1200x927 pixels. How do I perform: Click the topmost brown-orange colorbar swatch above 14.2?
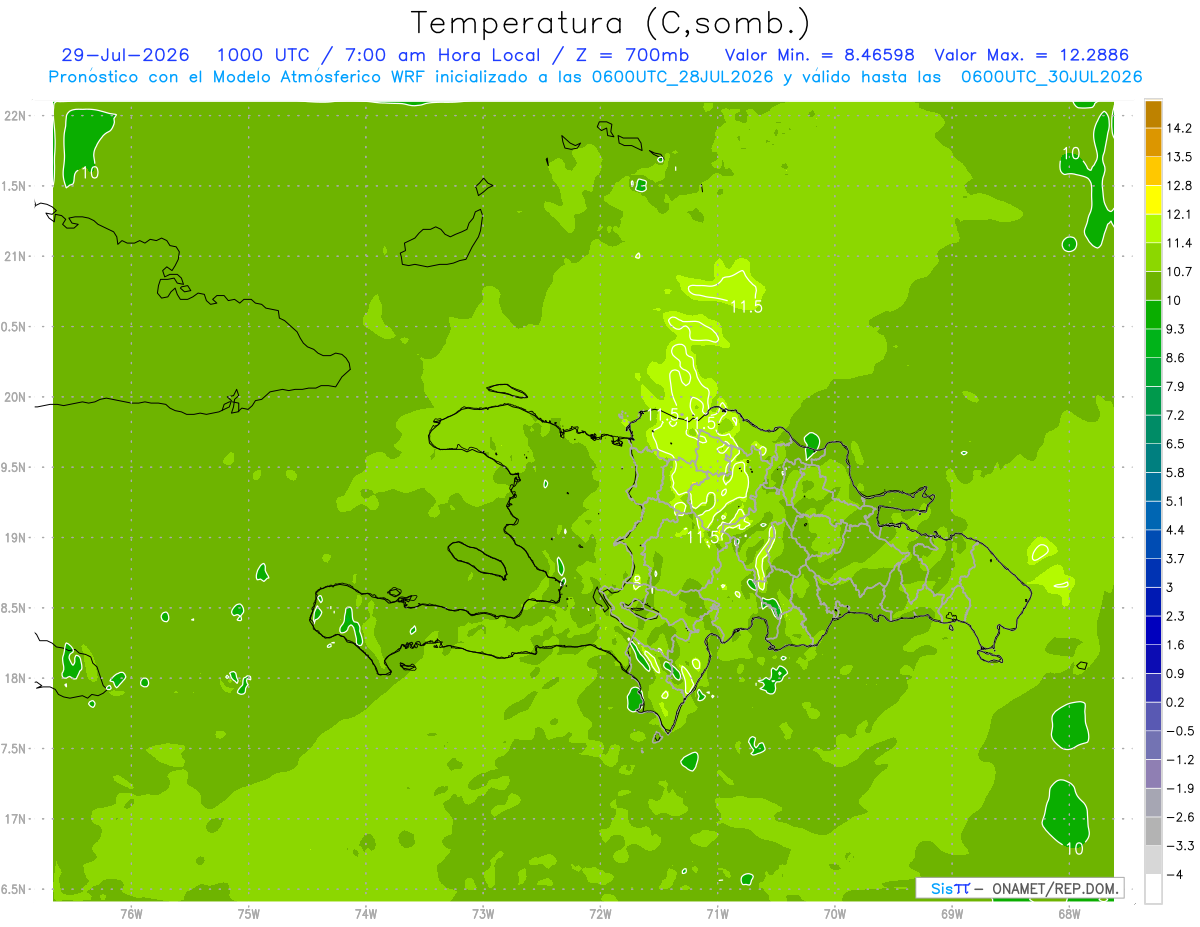point(1153,114)
